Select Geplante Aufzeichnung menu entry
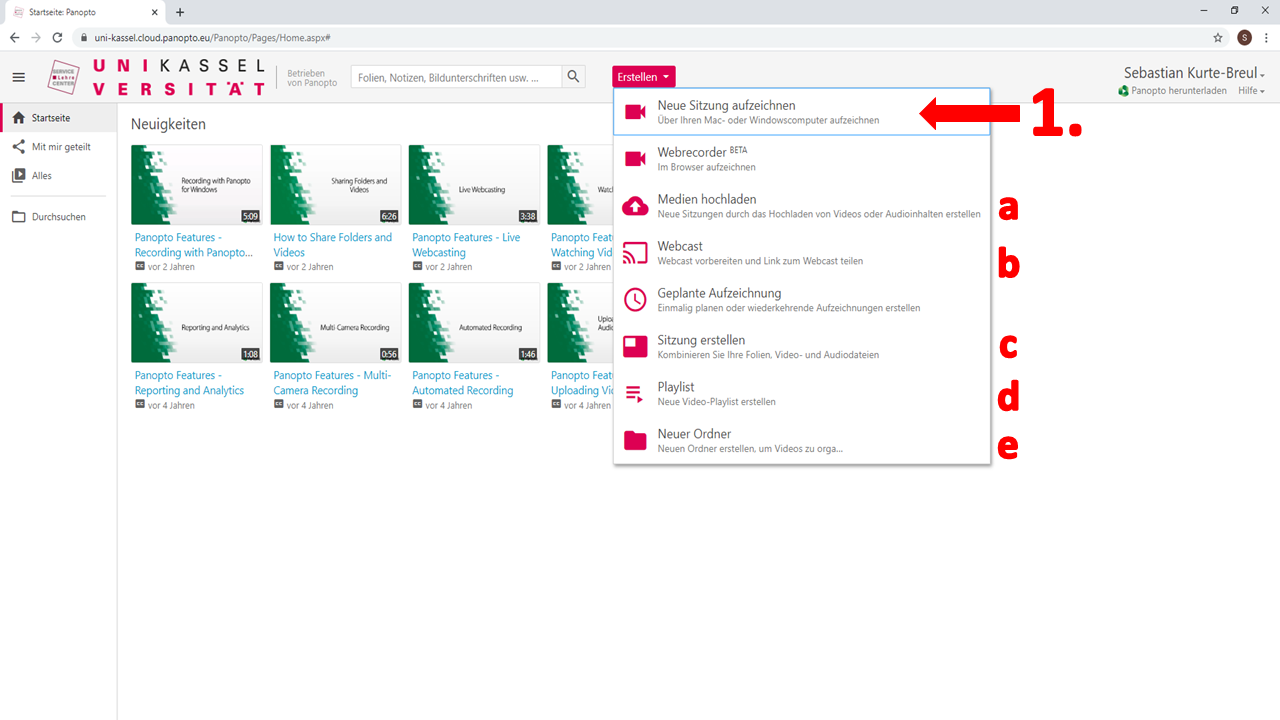This screenshot has height=720, width=1280. (x=802, y=299)
